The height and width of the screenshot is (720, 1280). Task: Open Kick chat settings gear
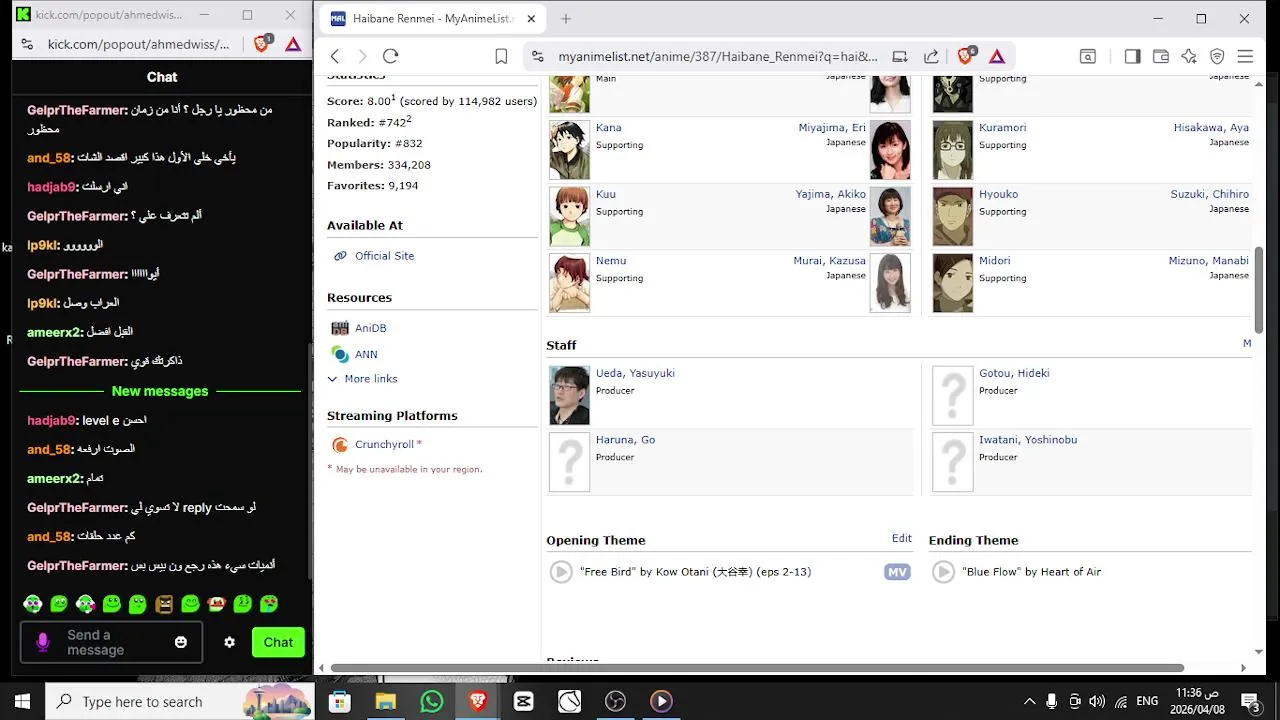point(230,642)
